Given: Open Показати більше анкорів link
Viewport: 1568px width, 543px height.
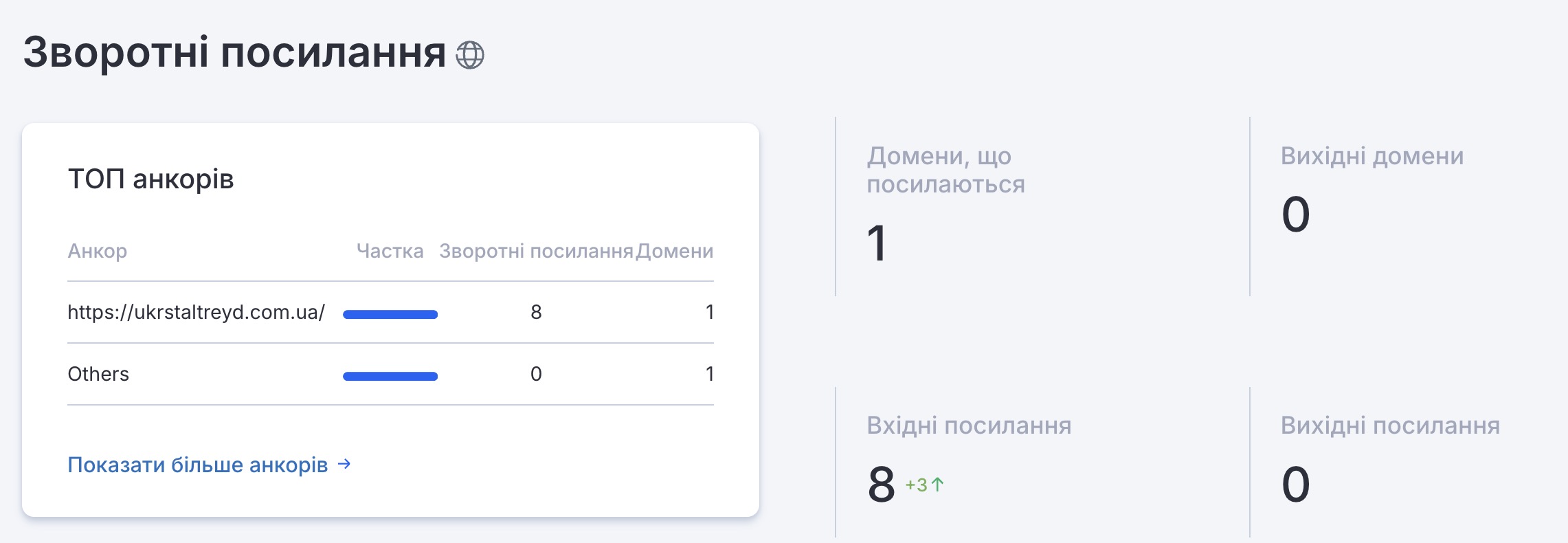Looking at the screenshot, I should (198, 465).
